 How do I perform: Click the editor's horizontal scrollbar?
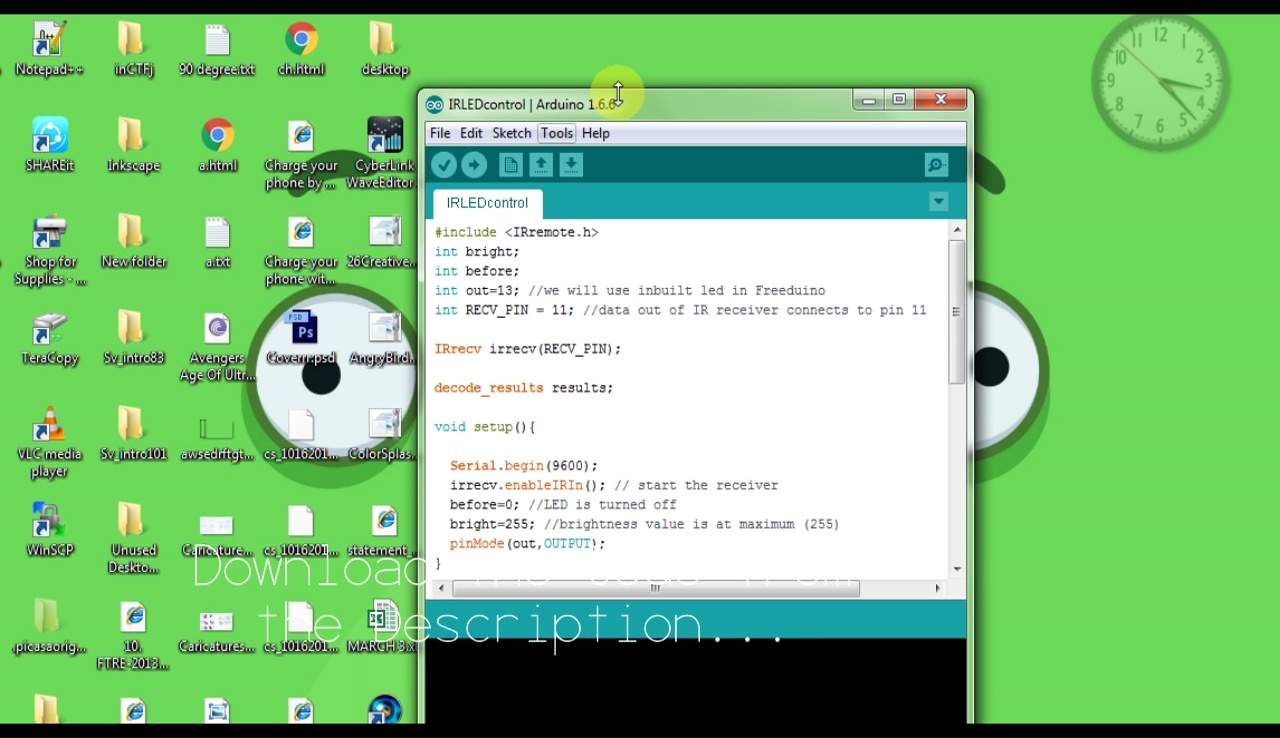[654, 588]
